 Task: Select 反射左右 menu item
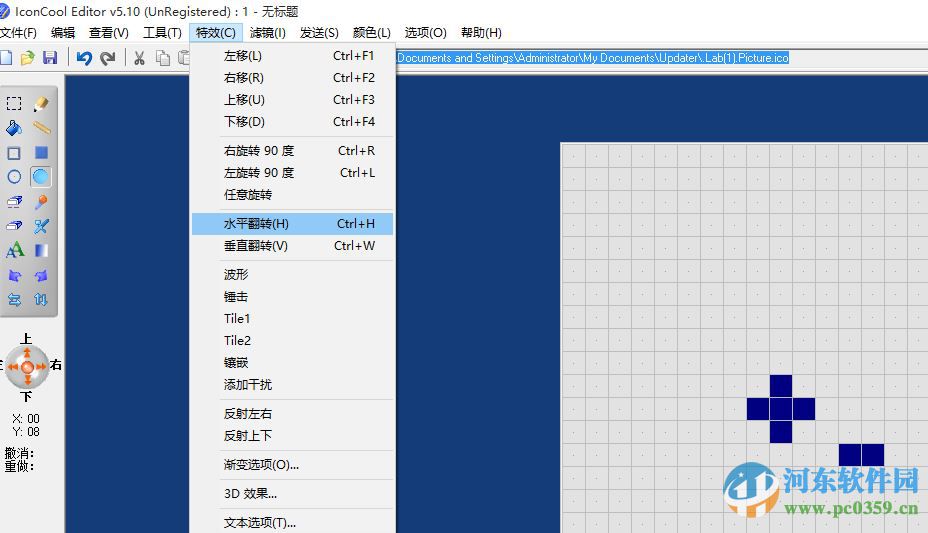pyautogui.click(x=292, y=414)
